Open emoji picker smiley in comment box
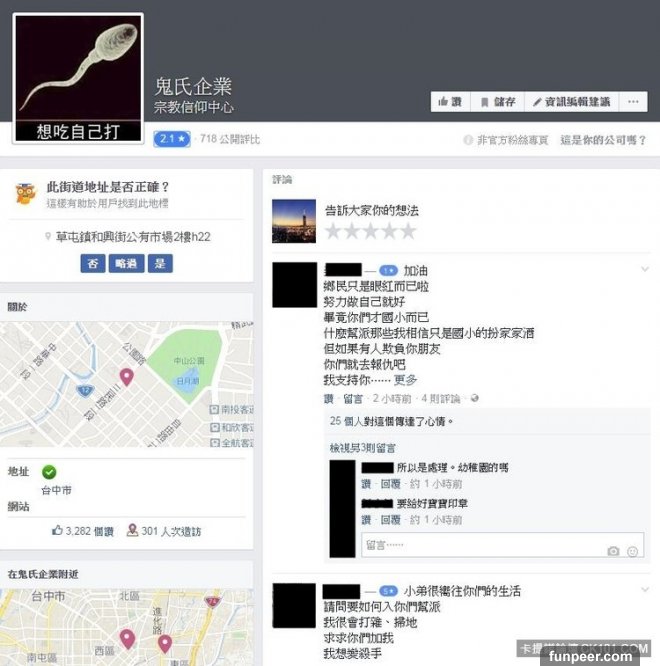This screenshot has height=666, width=660. pyautogui.click(x=632, y=551)
